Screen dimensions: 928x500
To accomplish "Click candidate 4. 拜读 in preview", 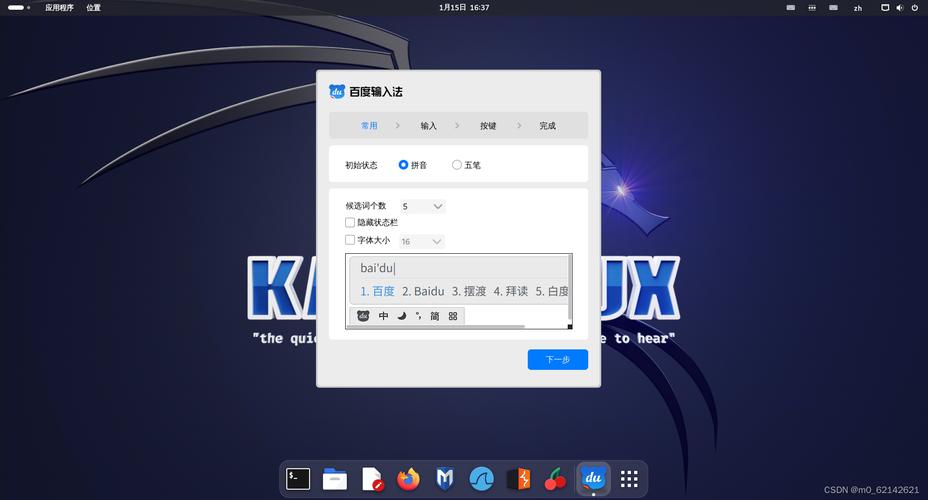I will (511, 291).
